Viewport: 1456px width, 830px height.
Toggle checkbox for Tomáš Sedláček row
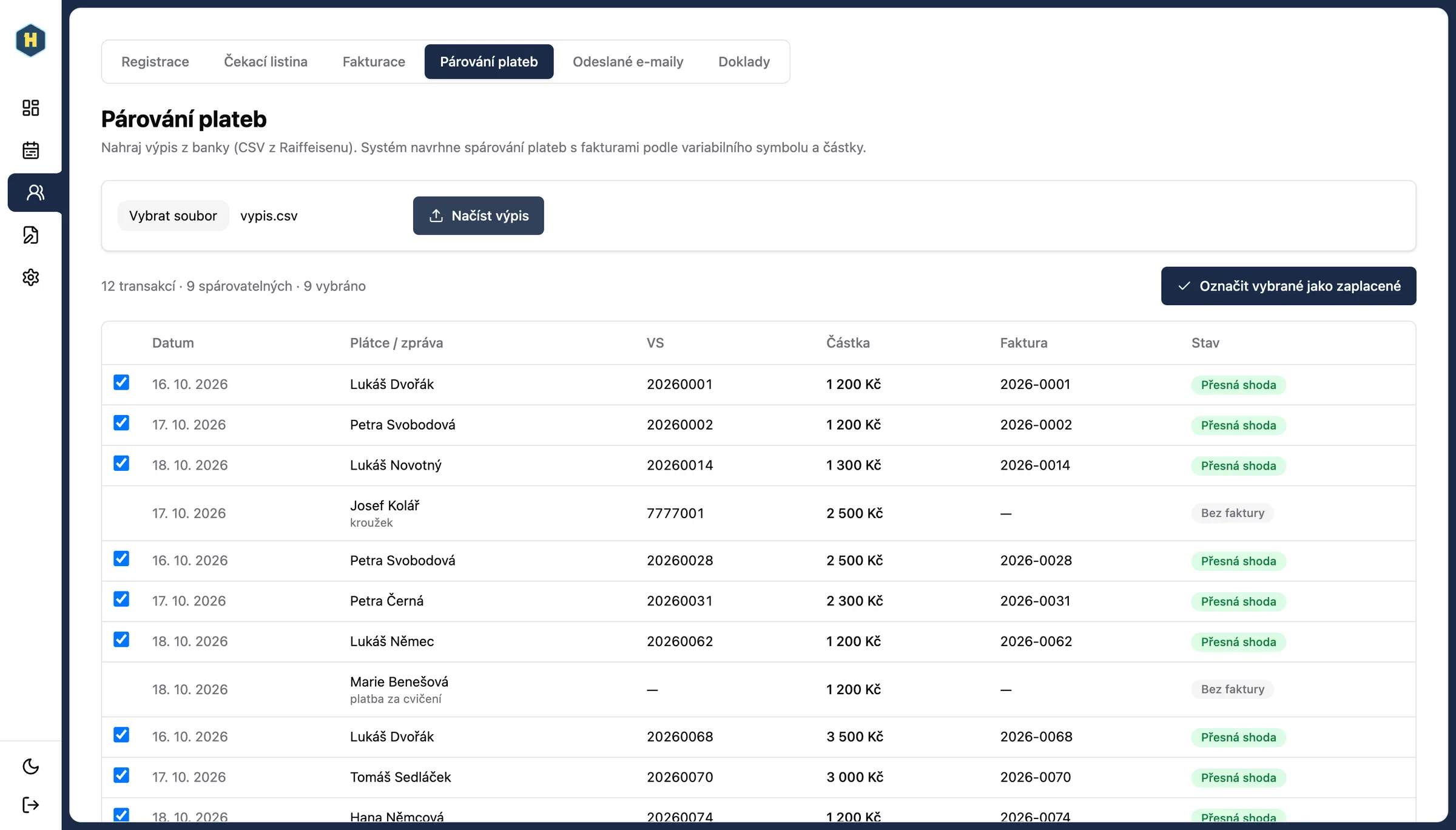point(121,775)
